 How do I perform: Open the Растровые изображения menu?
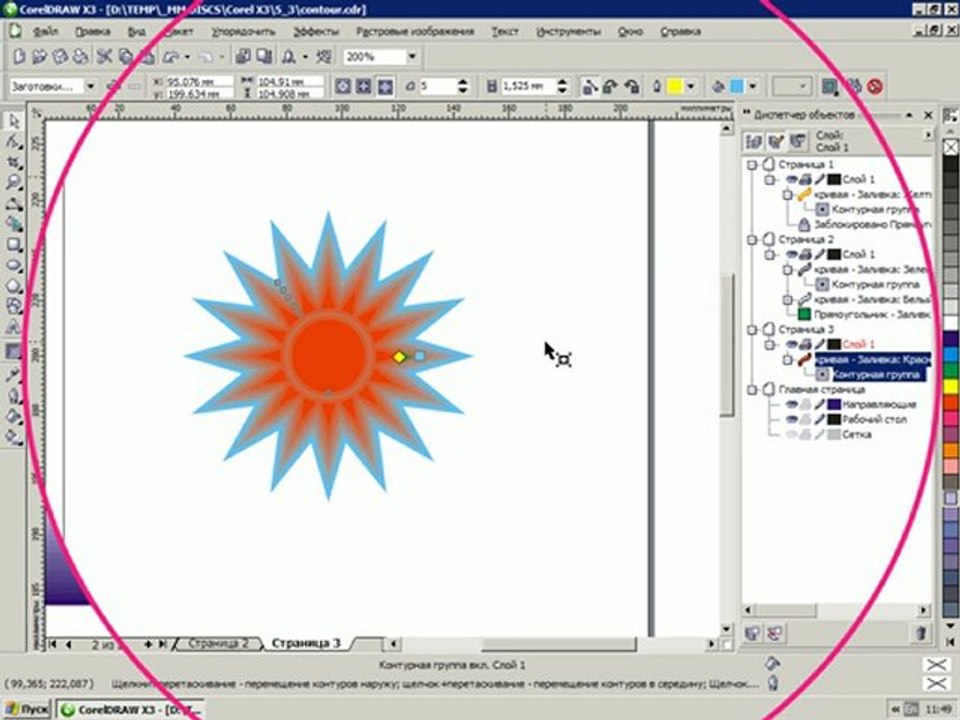pyautogui.click(x=415, y=31)
